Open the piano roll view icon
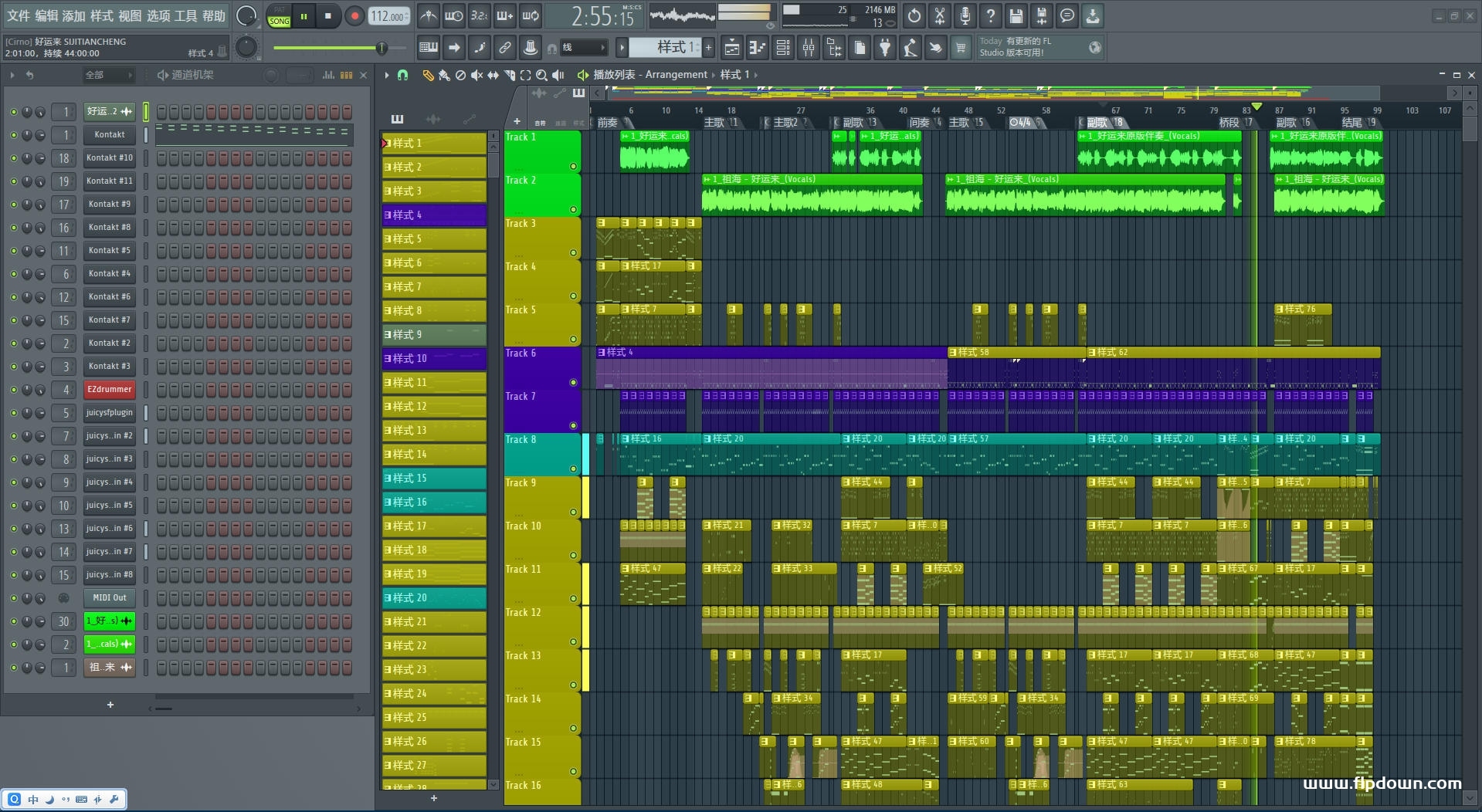1482x812 pixels. tap(758, 48)
